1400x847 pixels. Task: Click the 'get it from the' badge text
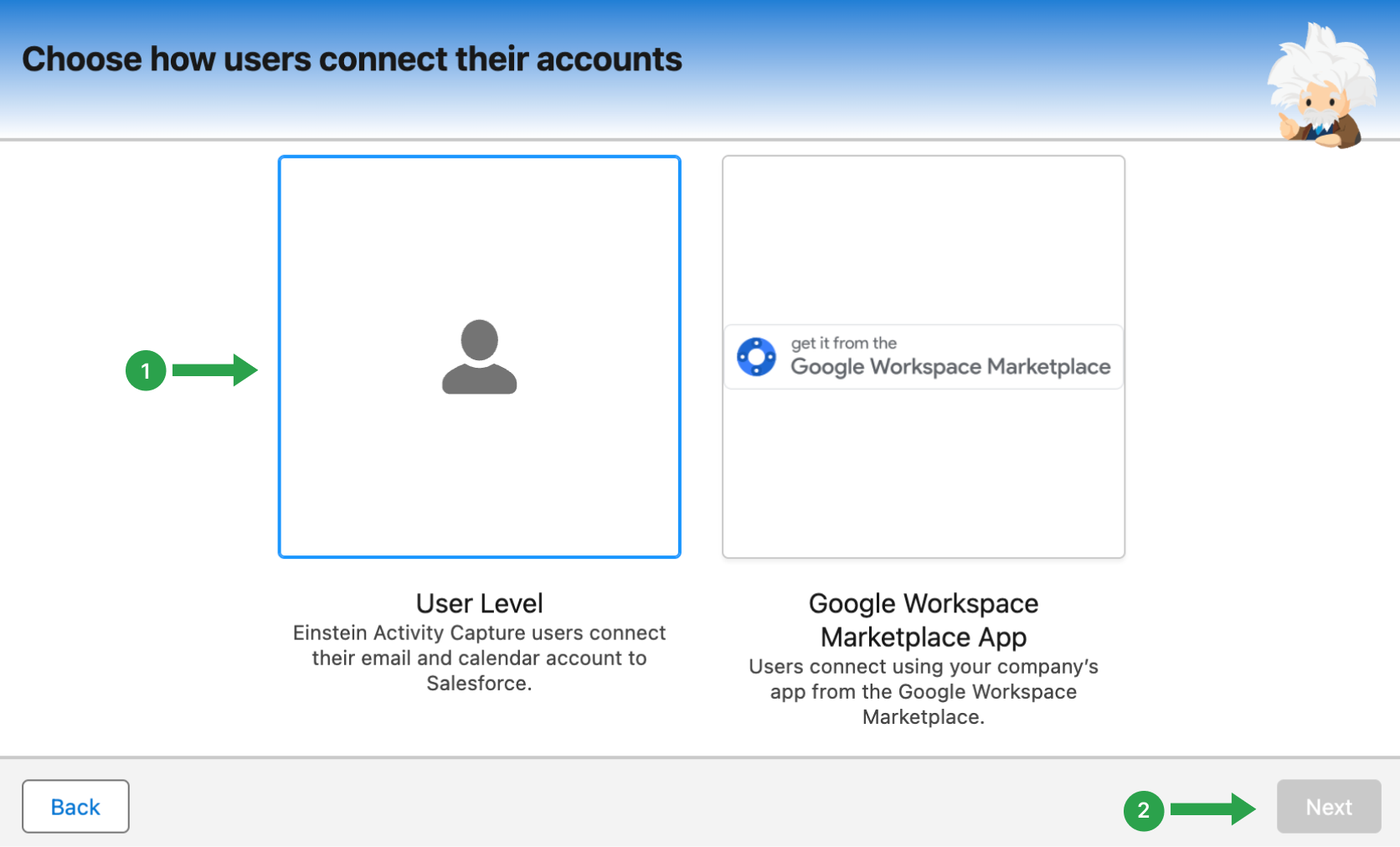click(x=844, y=343)
